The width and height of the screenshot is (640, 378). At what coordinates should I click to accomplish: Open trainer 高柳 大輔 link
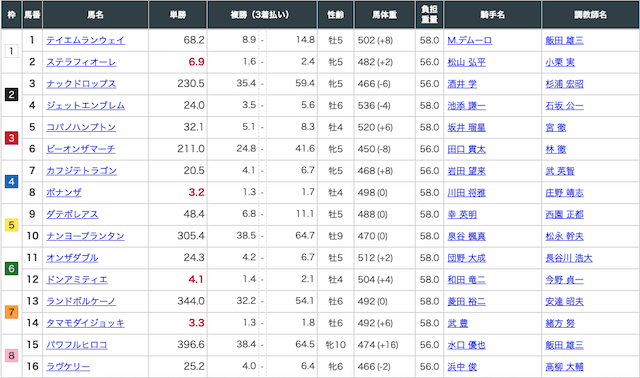click(564, 367)
